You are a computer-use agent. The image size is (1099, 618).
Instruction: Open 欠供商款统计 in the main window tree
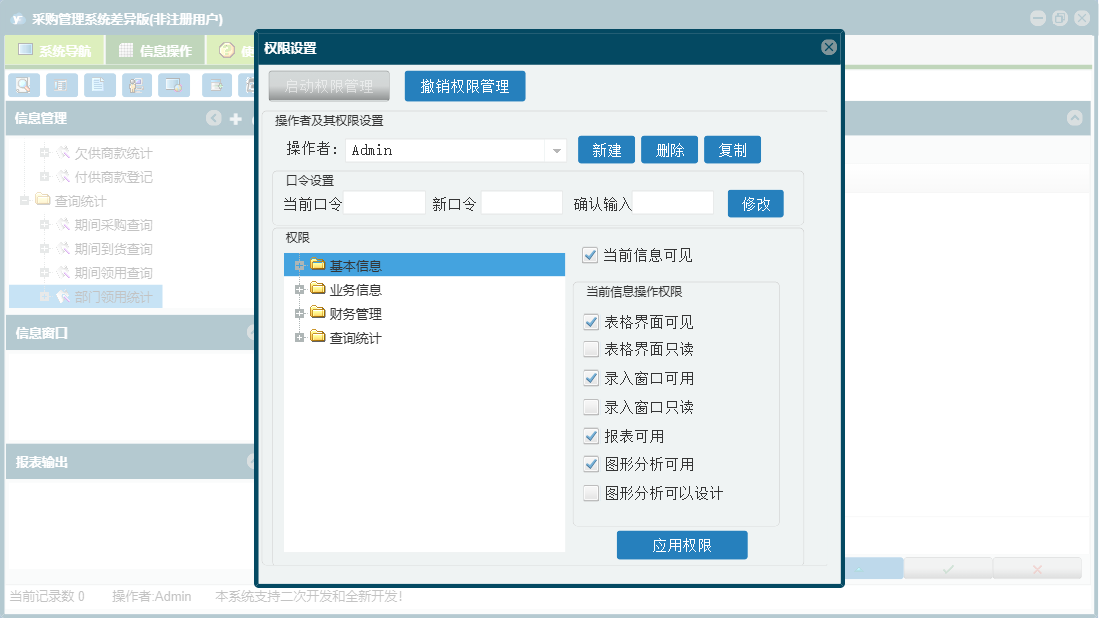[113, 153]
